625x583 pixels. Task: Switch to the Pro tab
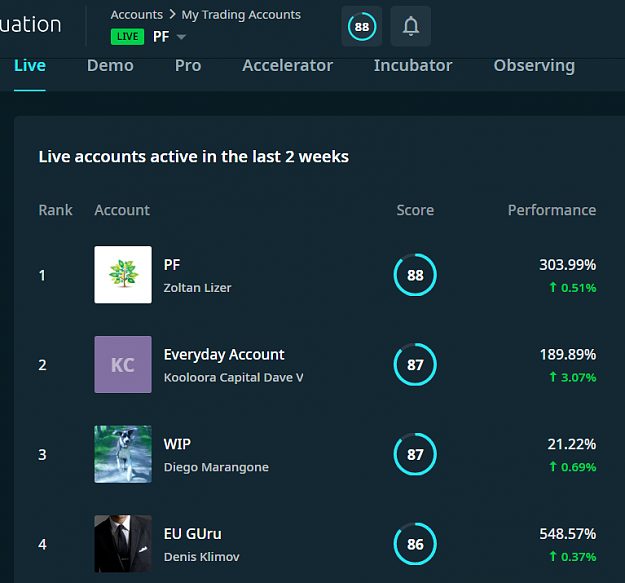point(188,65)
